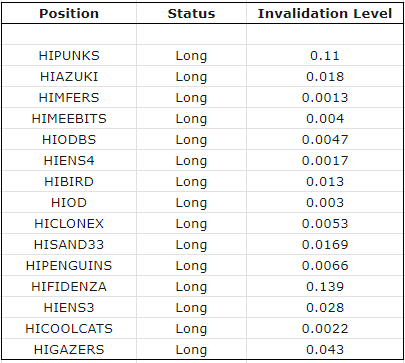Click the HIPENGUINS position cell
This screenshot has height=363, width=405.
69,265
